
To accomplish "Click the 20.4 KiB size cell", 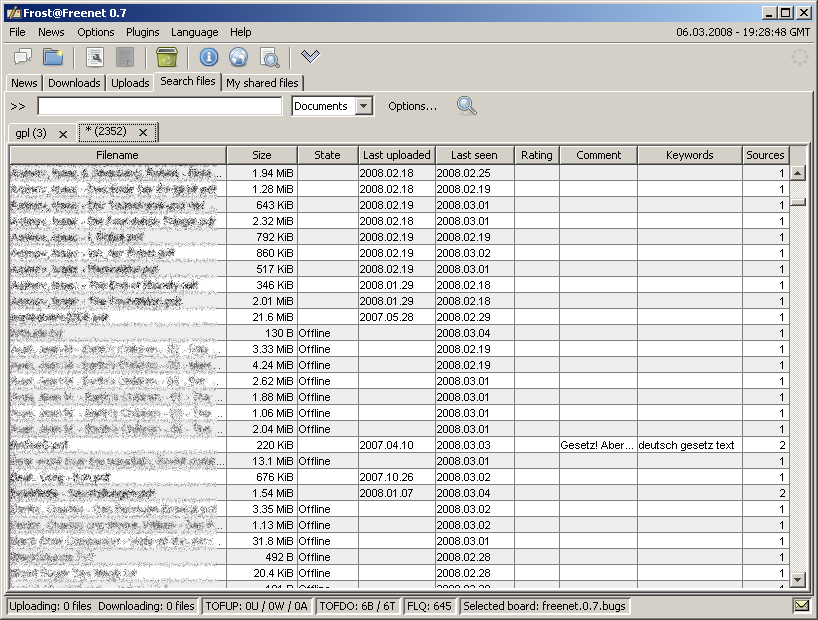I will pyautogui.click(x=262, y=573).
